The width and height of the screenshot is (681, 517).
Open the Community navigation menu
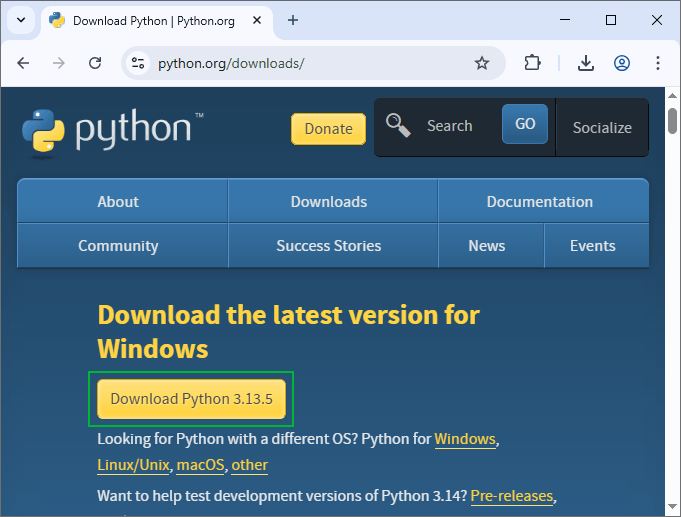[x=122, y=246]
